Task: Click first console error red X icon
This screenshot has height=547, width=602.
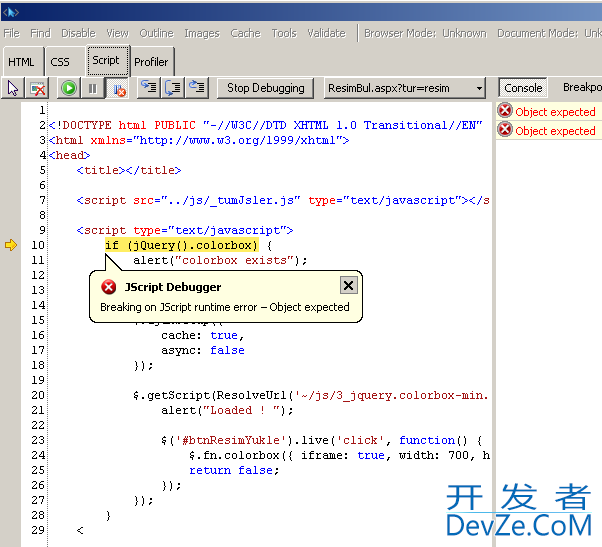Action: click(x=505, y=111)
